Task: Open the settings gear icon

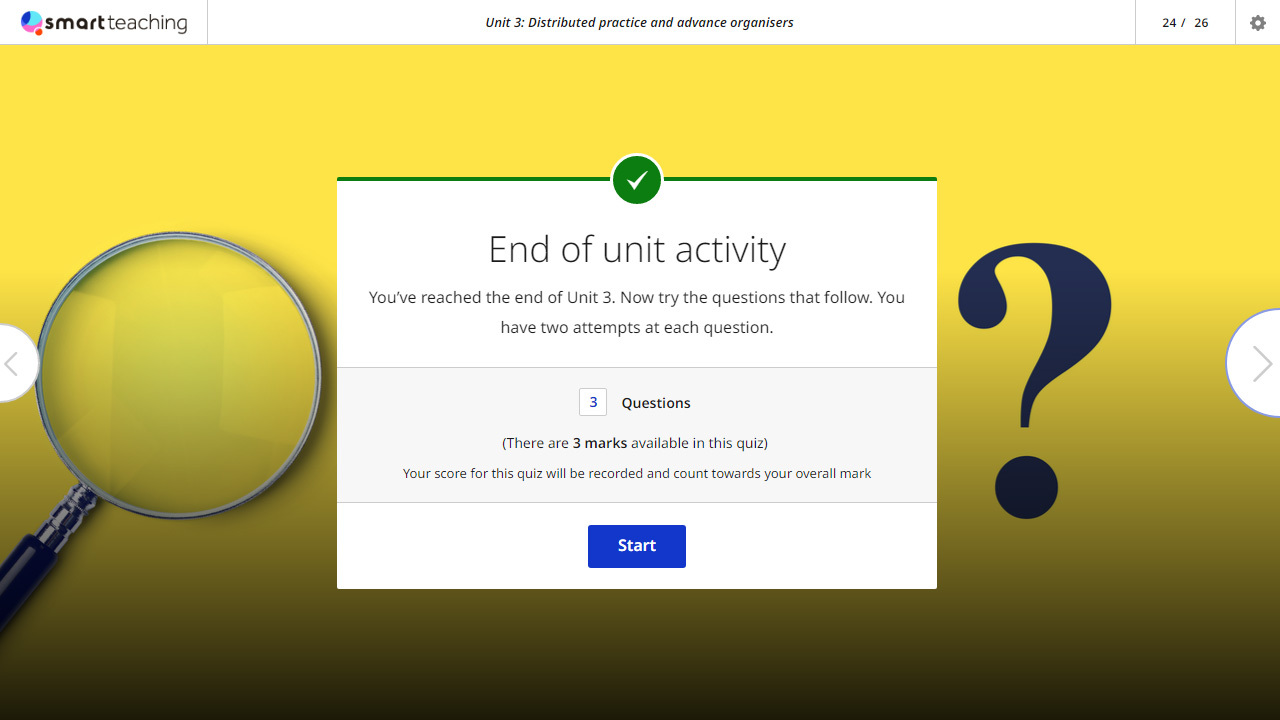Action: click(x=1257, y=22)
